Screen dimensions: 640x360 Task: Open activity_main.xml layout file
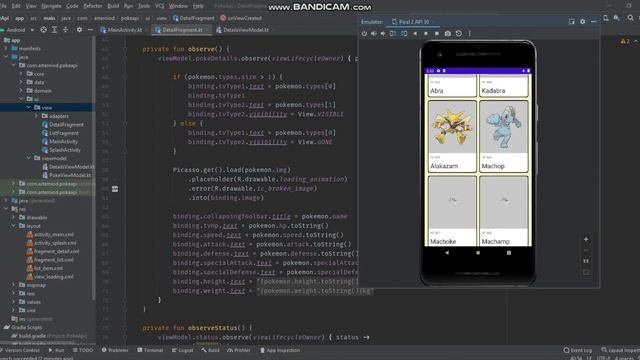click(50, 234)
